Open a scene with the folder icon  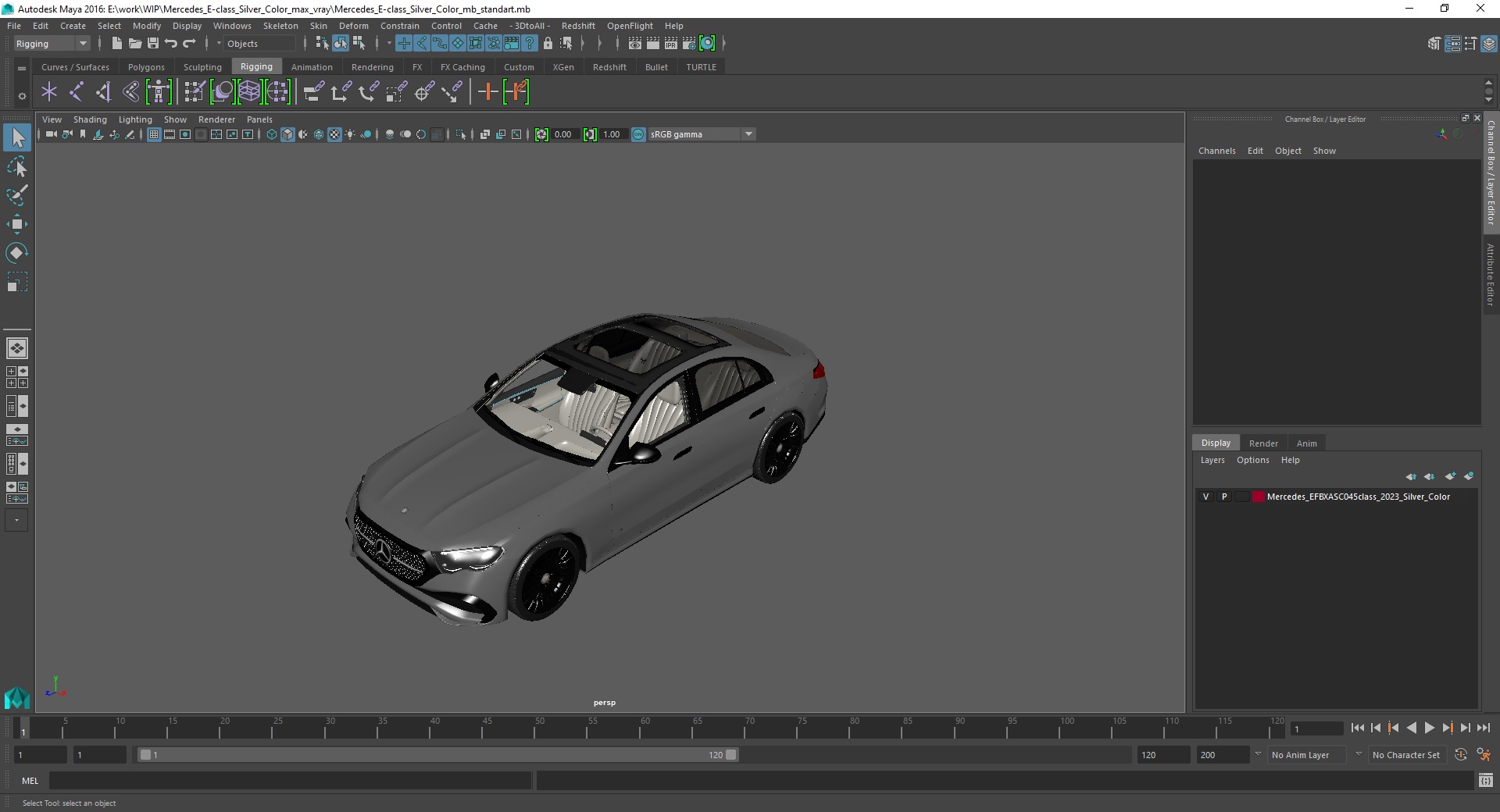pos(134,44)
